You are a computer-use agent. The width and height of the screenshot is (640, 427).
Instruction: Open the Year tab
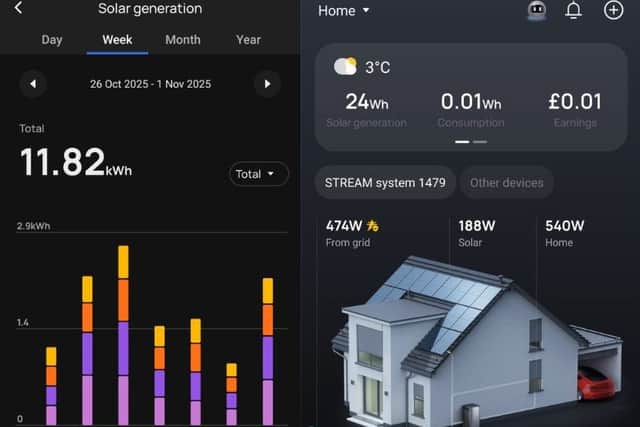248,40
